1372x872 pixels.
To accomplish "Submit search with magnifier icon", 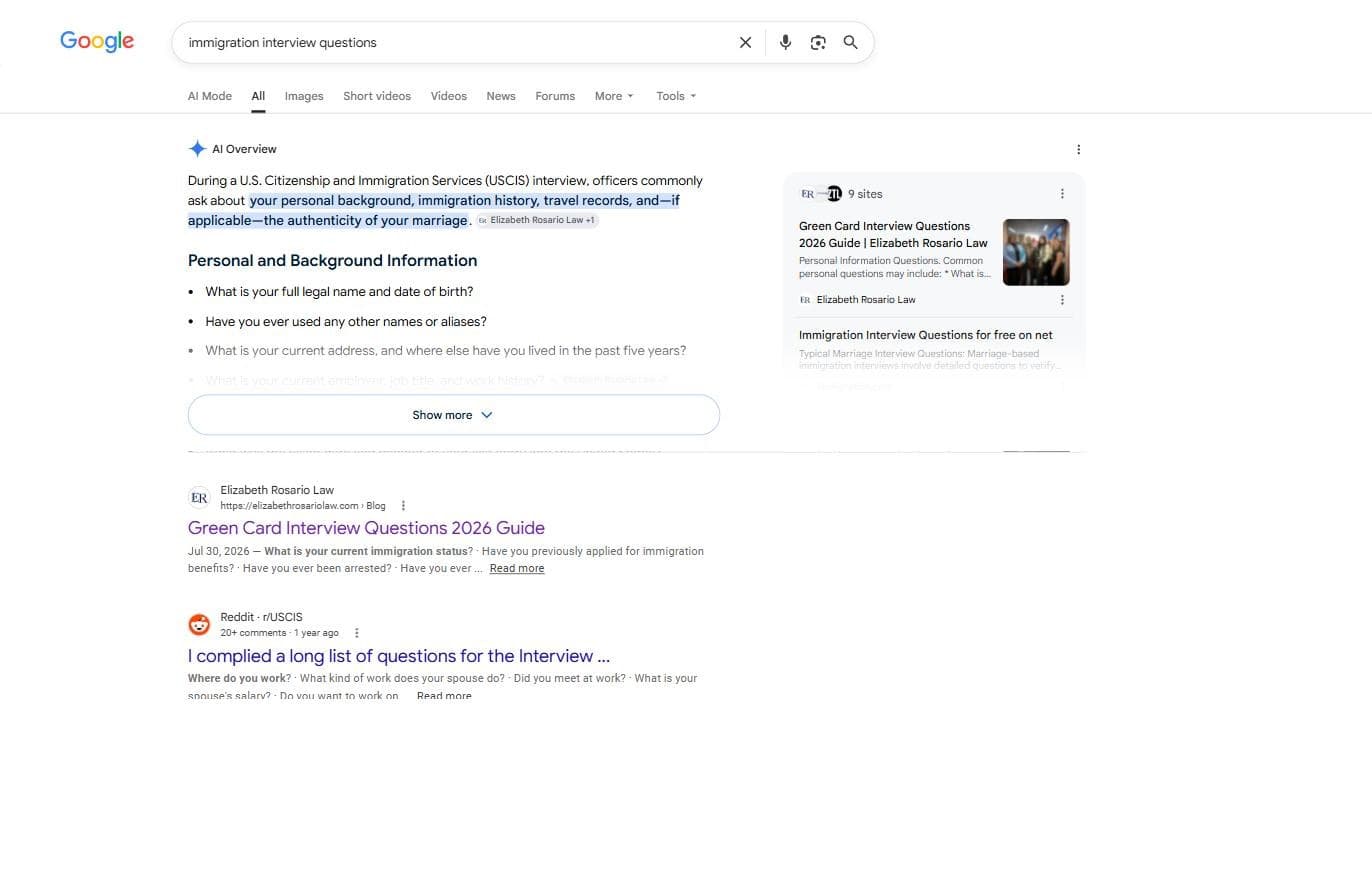I will (850, 42).
